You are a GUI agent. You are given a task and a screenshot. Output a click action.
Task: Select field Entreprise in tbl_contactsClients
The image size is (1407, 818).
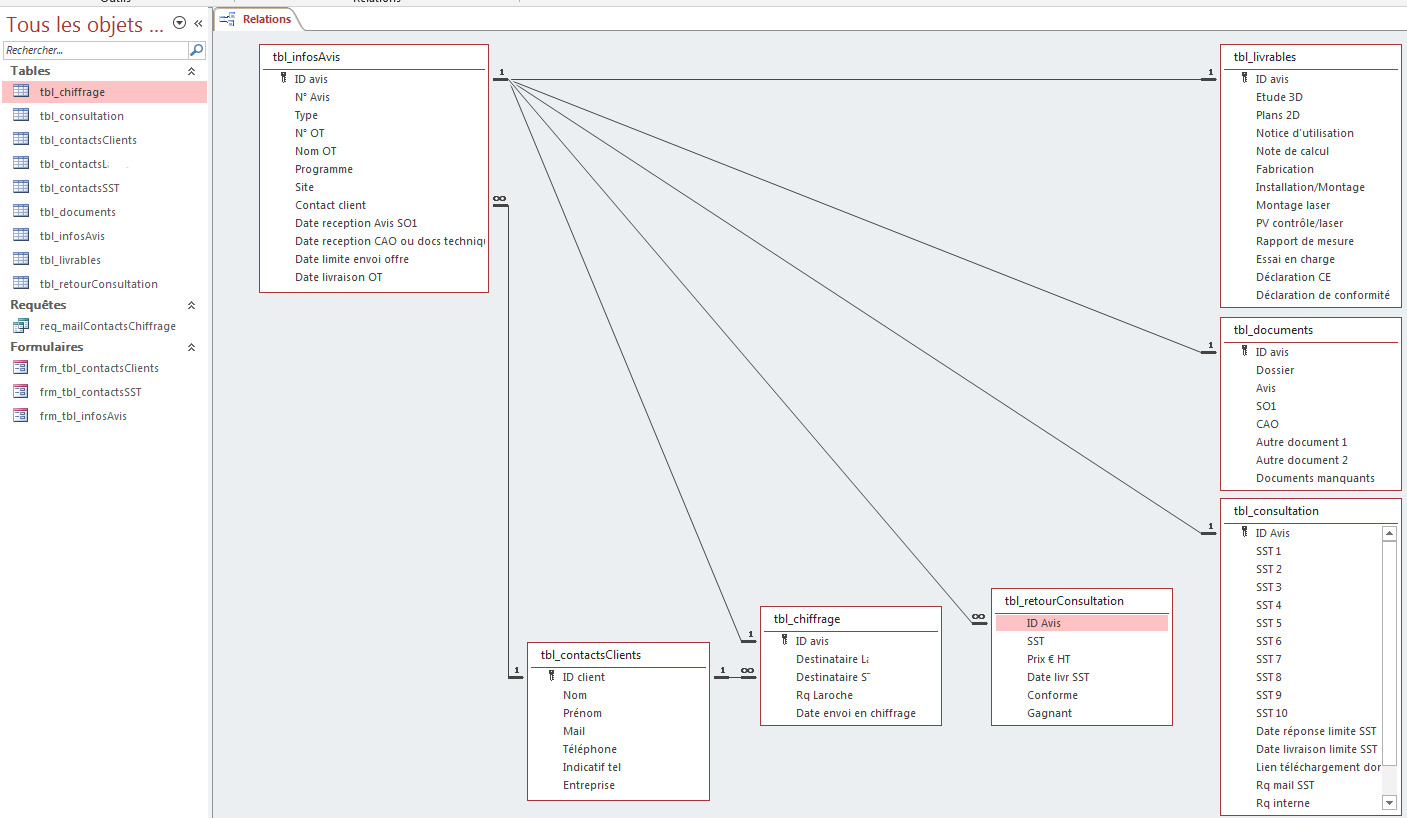pos(588,785)
